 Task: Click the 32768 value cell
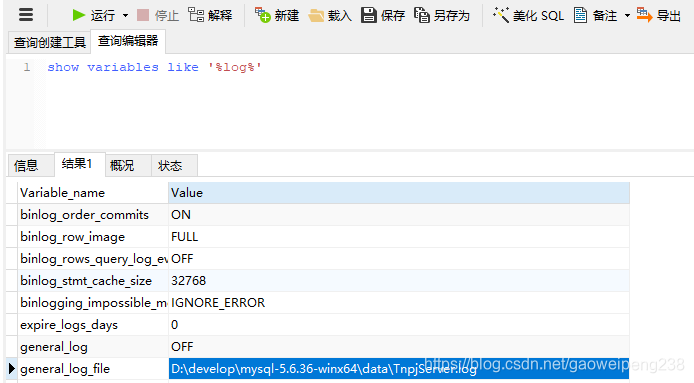tap(399, 281)
